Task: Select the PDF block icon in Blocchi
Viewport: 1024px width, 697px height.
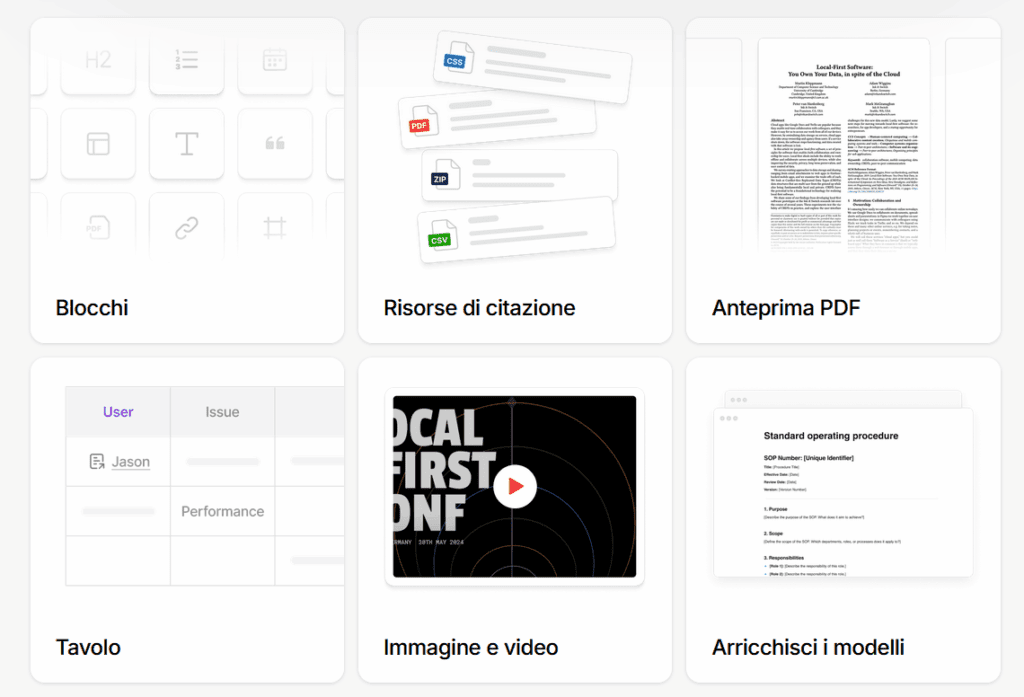Action: click(x=98, y=228)
